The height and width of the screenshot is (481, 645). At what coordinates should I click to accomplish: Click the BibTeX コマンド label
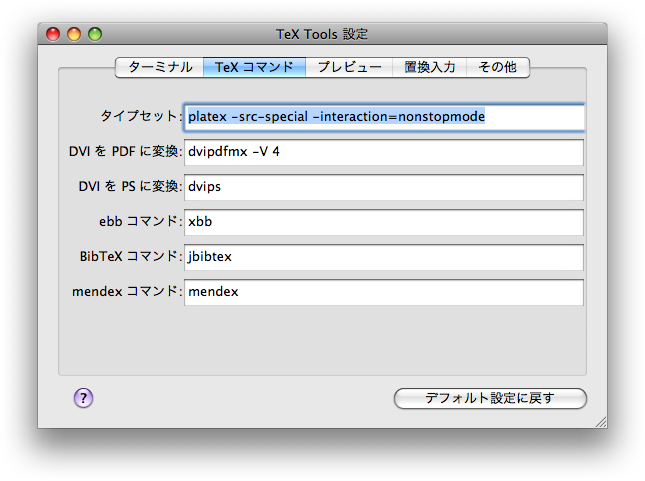[130, 256]
